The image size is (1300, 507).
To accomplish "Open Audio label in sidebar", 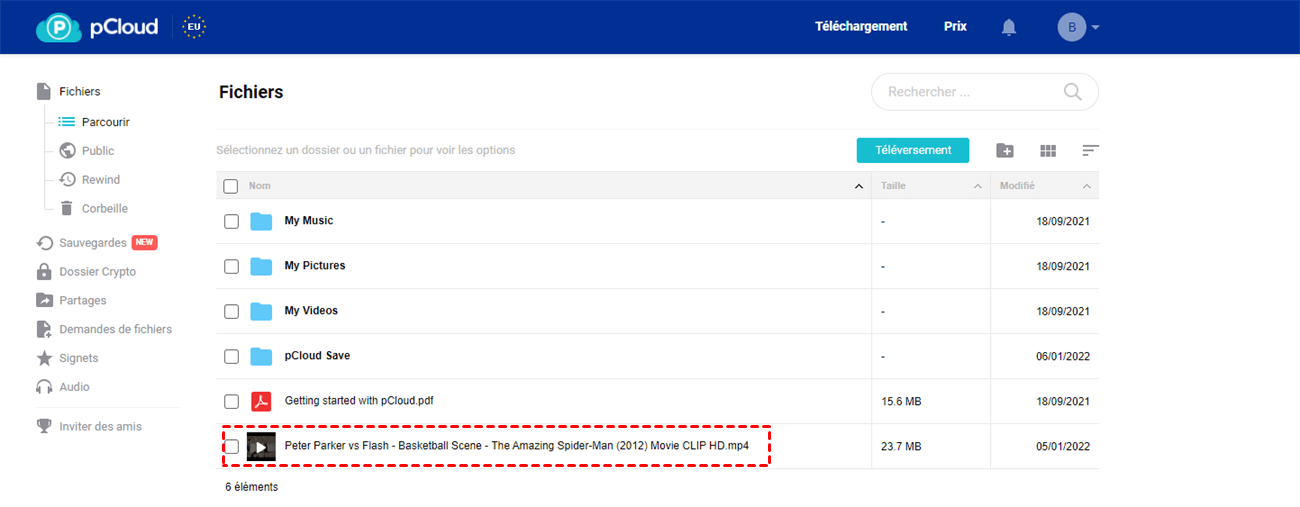I will pos(74,387).
